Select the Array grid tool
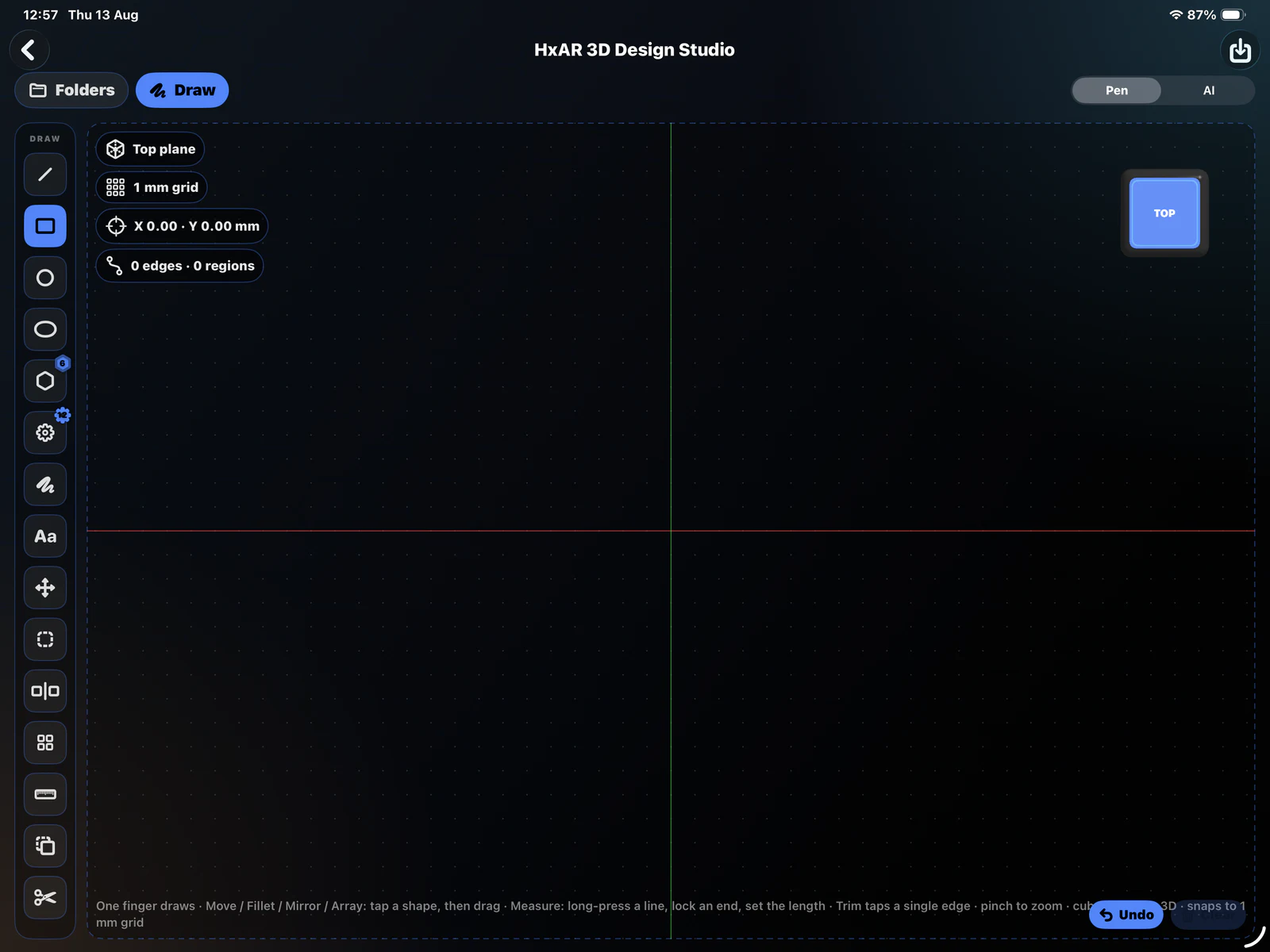 [45, 743]
